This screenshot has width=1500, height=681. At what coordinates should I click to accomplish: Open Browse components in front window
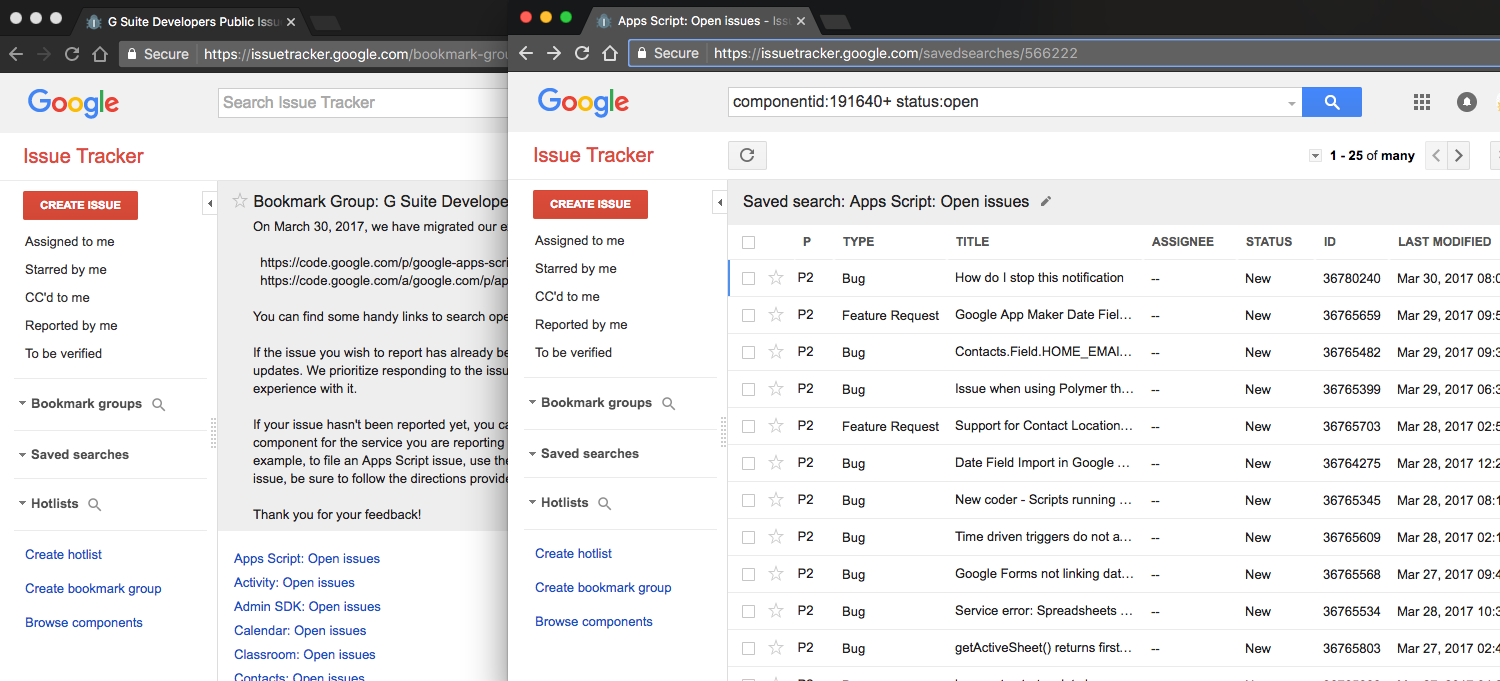click(594, 622)
